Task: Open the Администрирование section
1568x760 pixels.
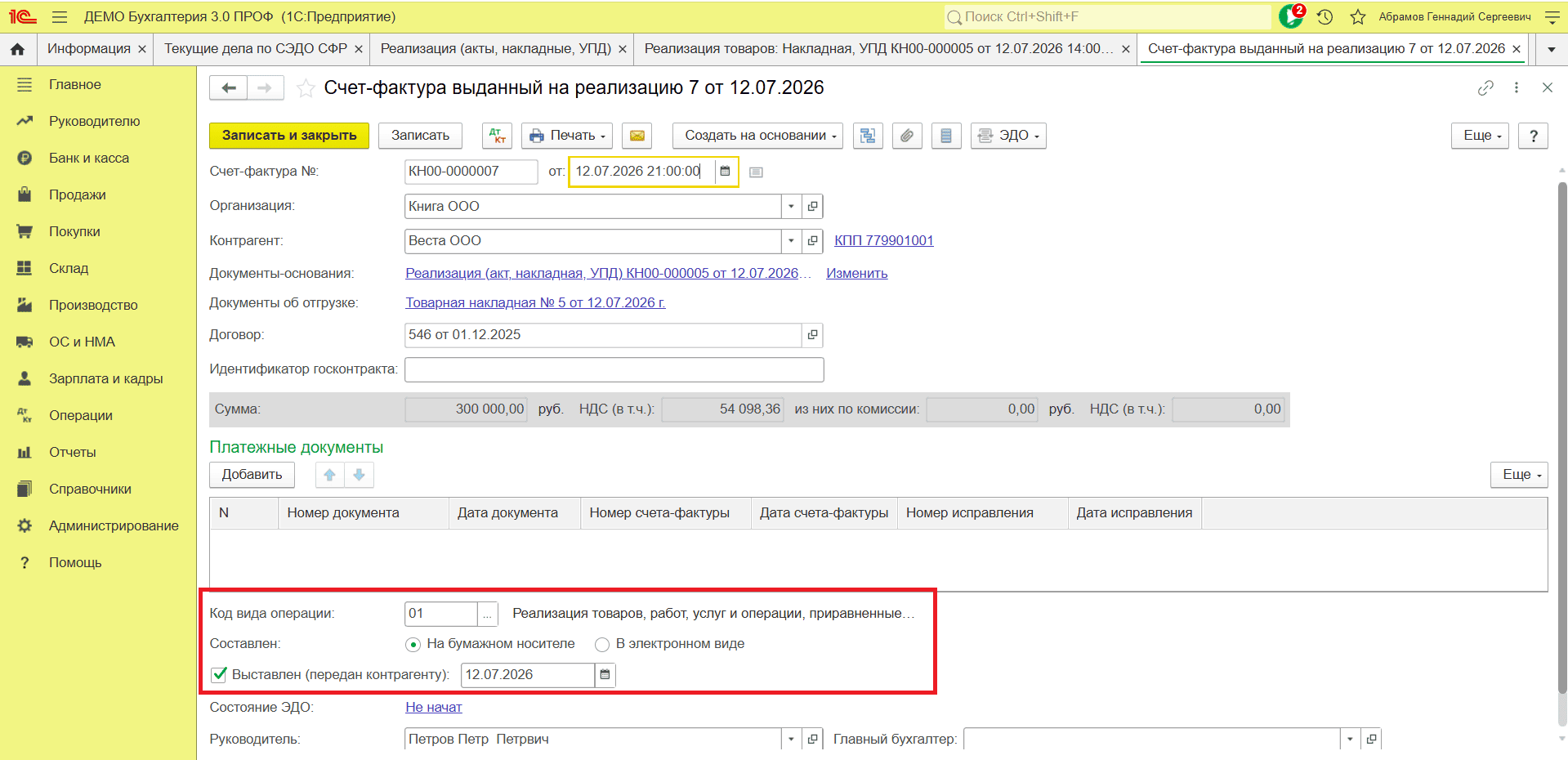Action: pyautogui.click(x=114, y=526)
